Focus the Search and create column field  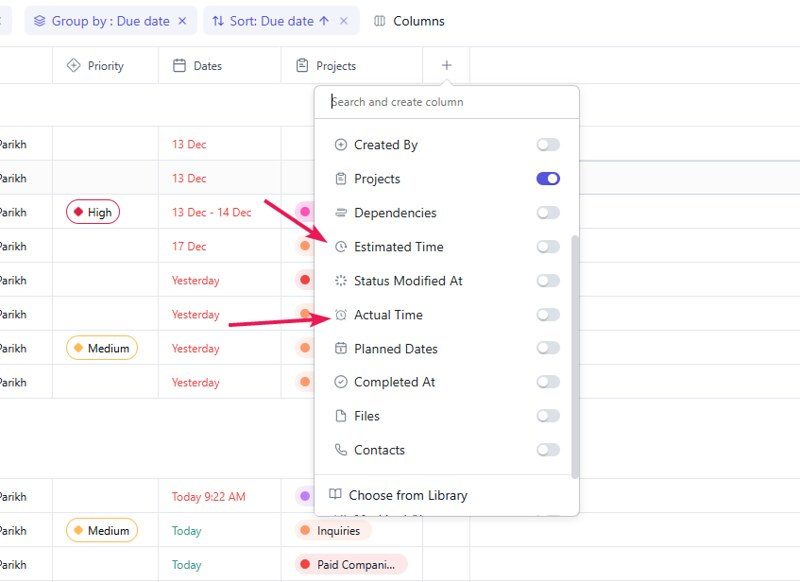point(446,102)
